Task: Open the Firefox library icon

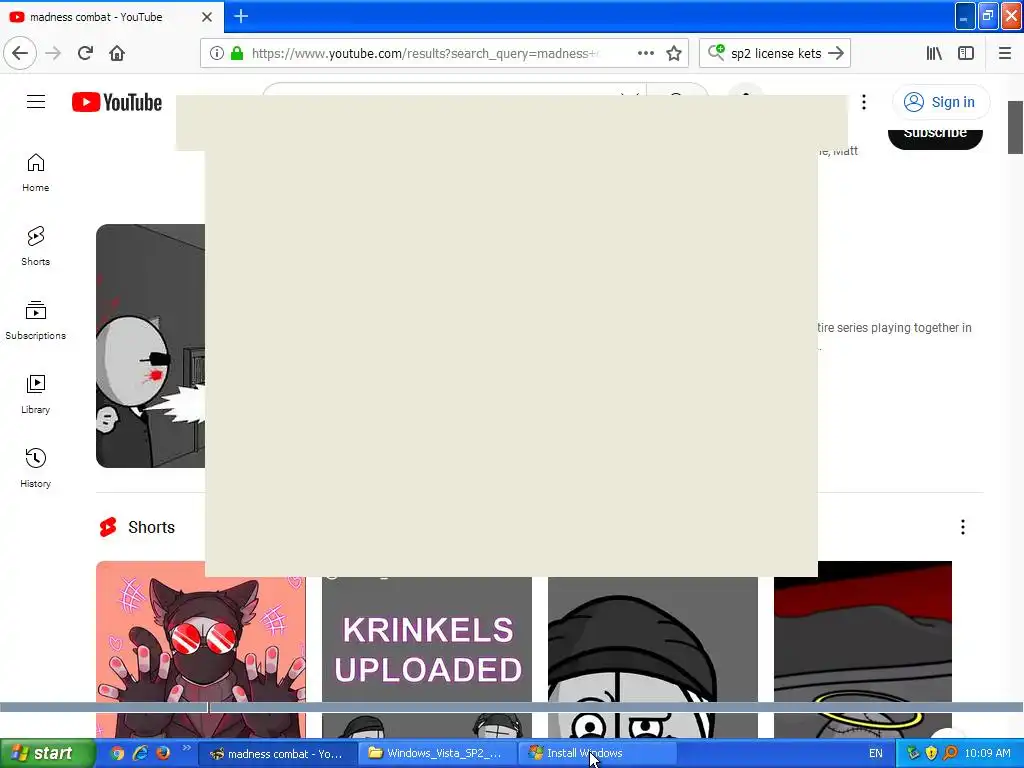Action: pos(934,53)
